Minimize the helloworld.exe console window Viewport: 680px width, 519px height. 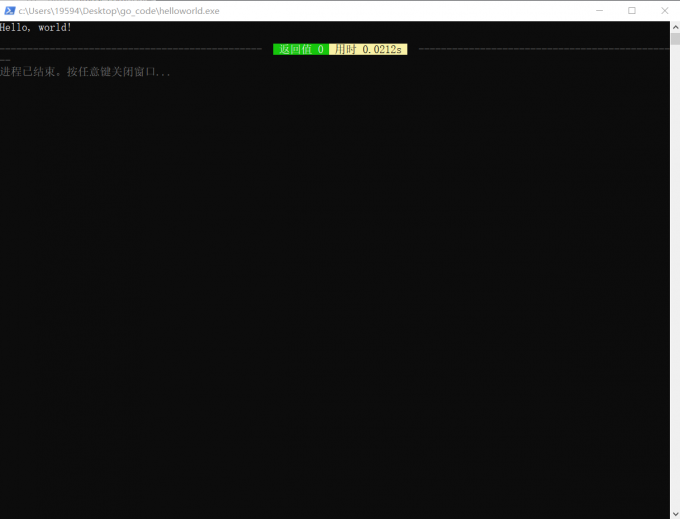coord(599,10)
